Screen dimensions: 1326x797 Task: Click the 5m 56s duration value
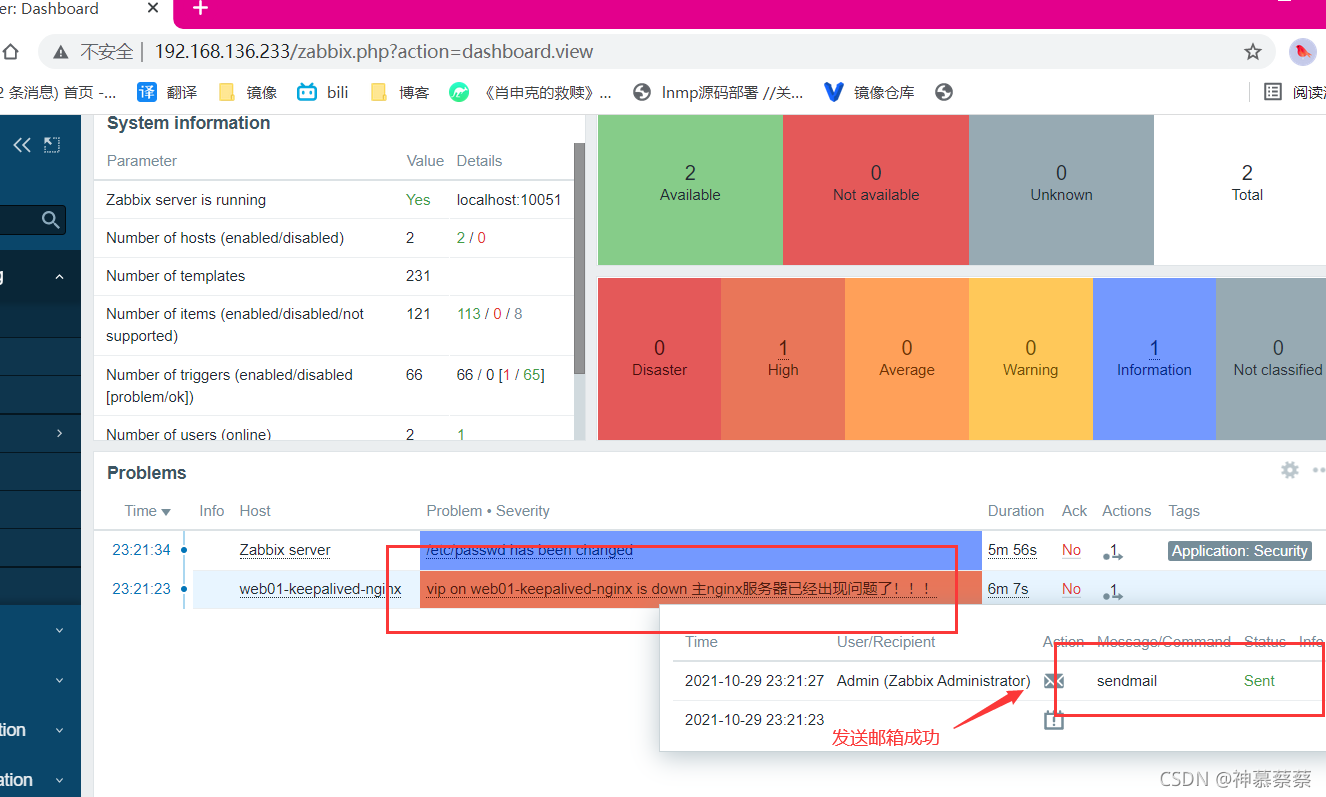click(x=1012, y=550)
